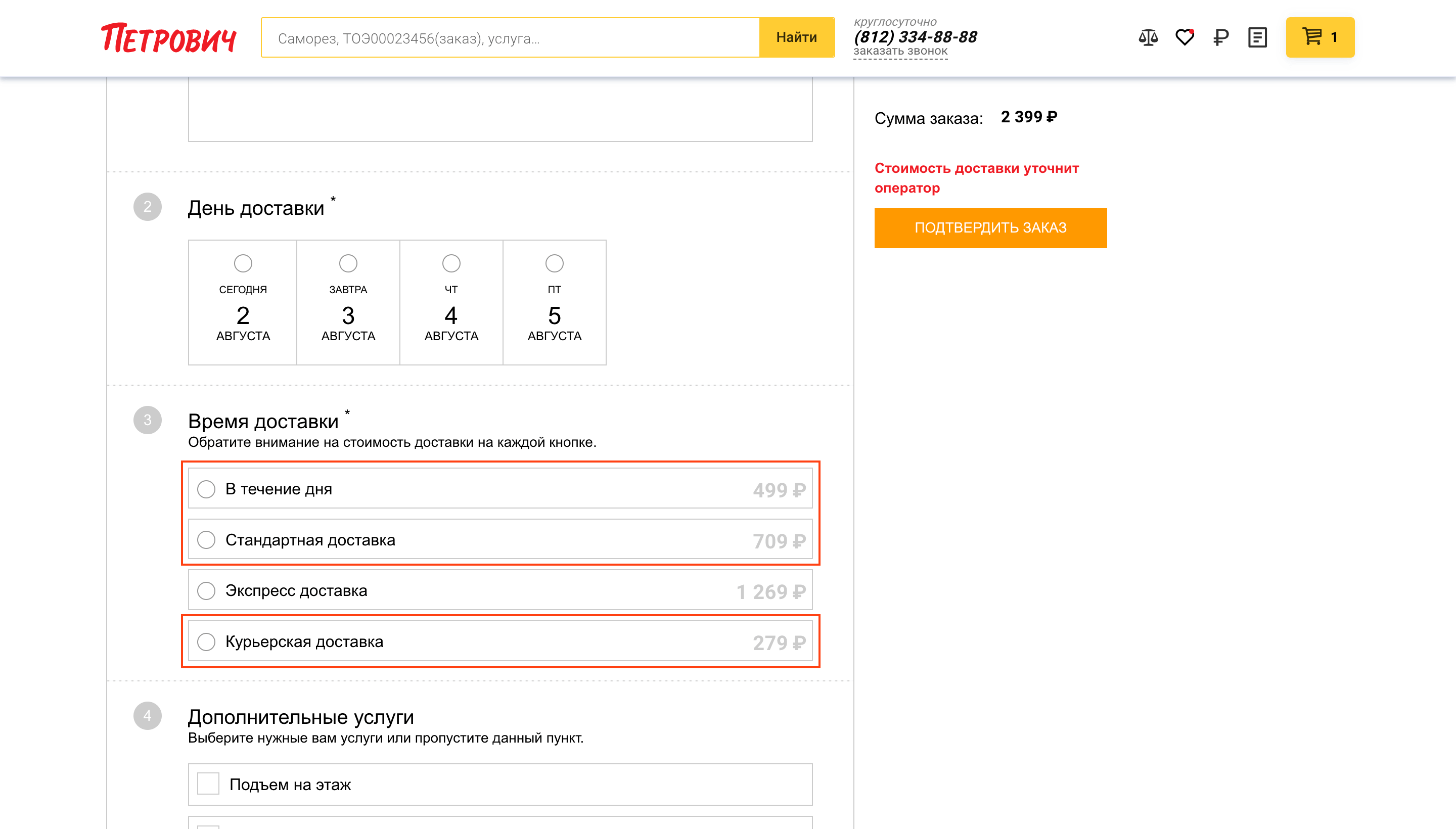Click the Время доставки heading
Image resolution: width=1456 pixels, height=829 pixels.
(x=263, y=422)
